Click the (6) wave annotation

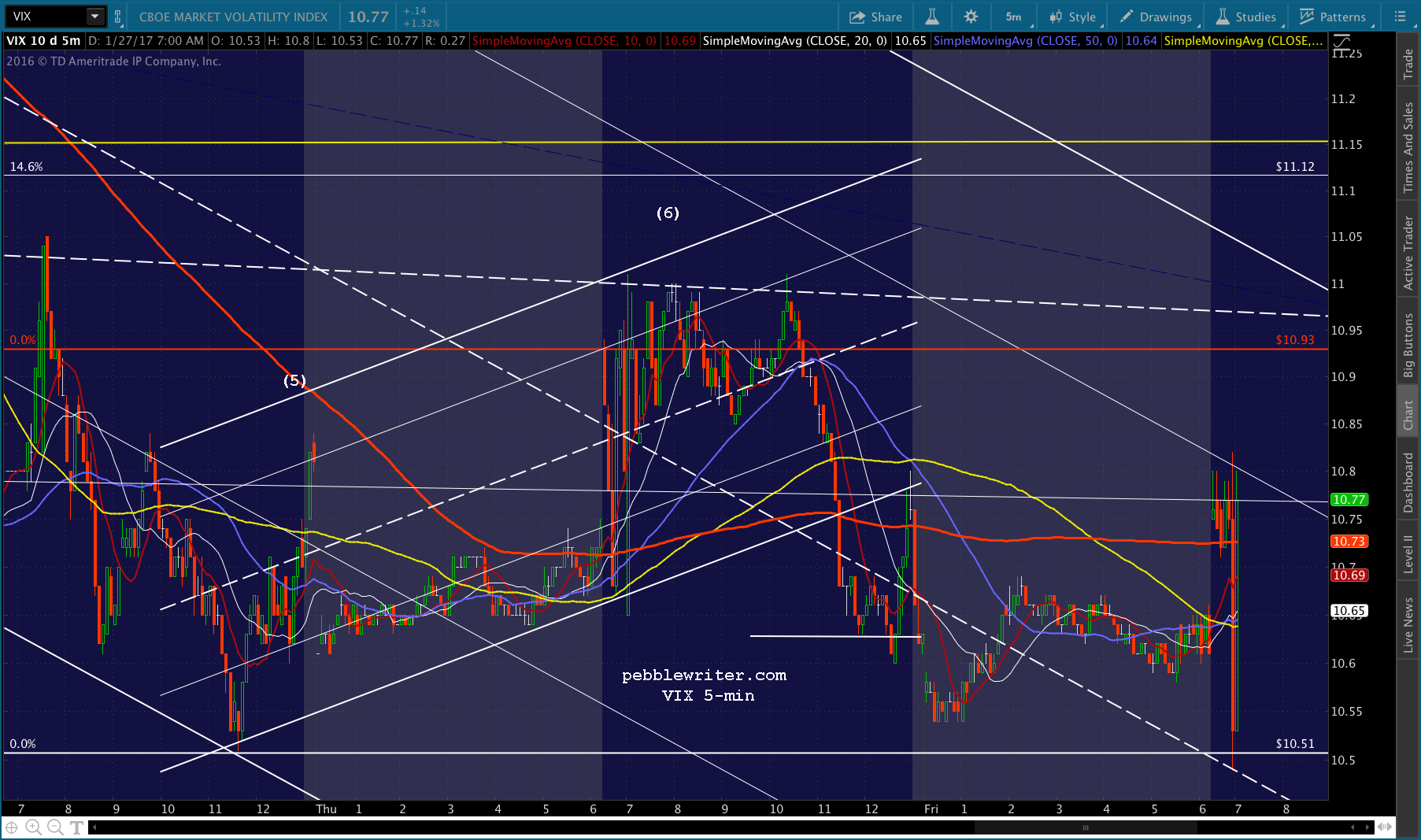668,213
